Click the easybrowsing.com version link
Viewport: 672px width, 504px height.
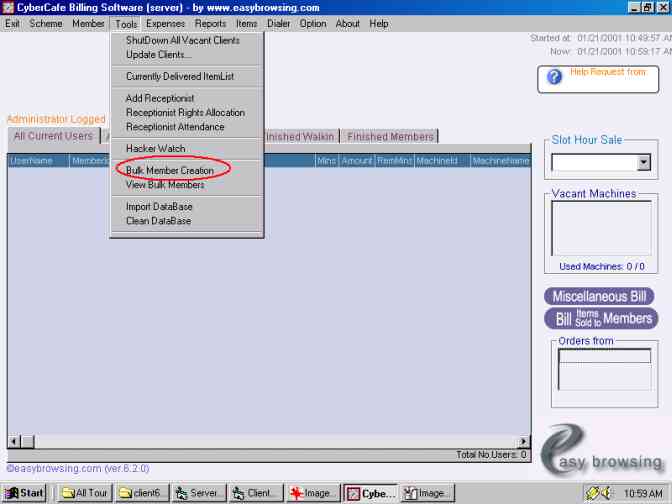coord(62,467)
